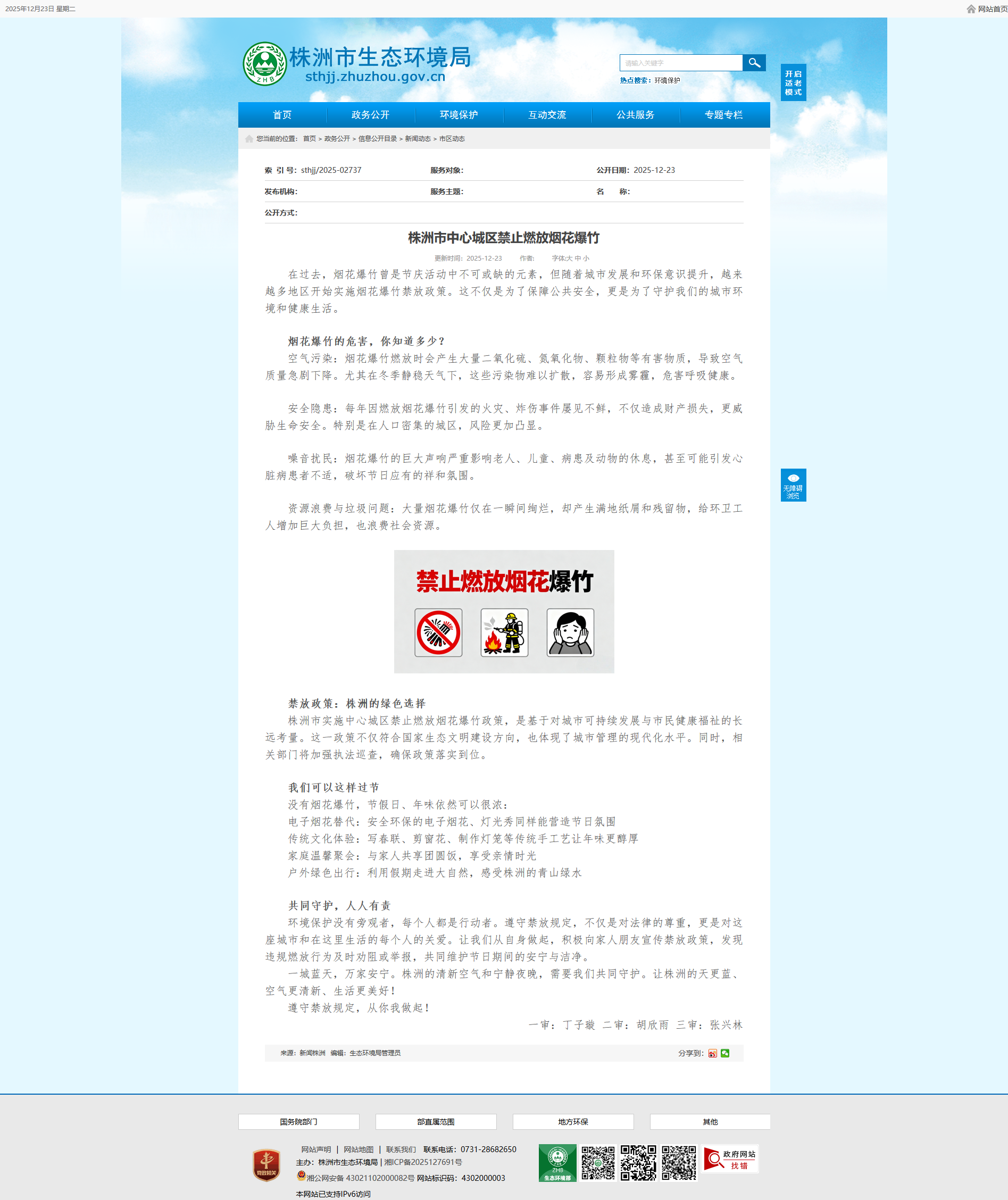This screenshot has height=1200, width=1008.
Task: Click the magnifier search button
Action: (754, 63)
